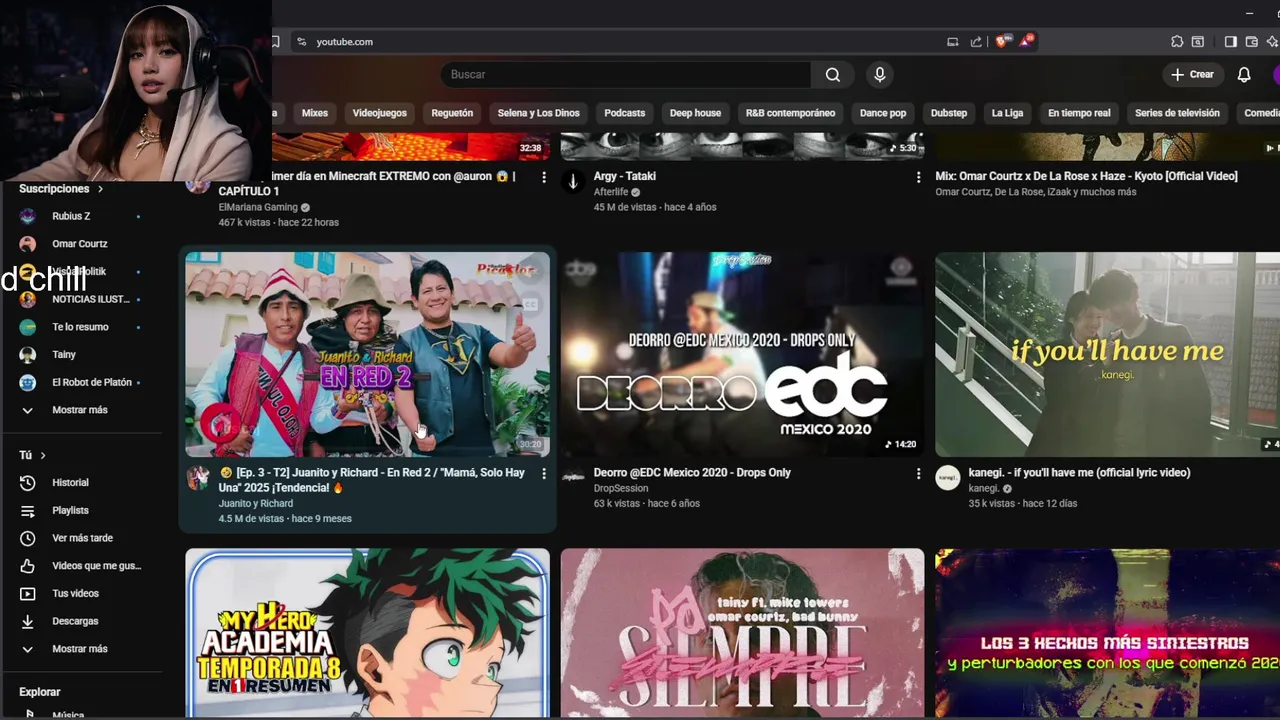Select the Podcasts filter chip
1280x720 pixels.
[x=625, y=113]
